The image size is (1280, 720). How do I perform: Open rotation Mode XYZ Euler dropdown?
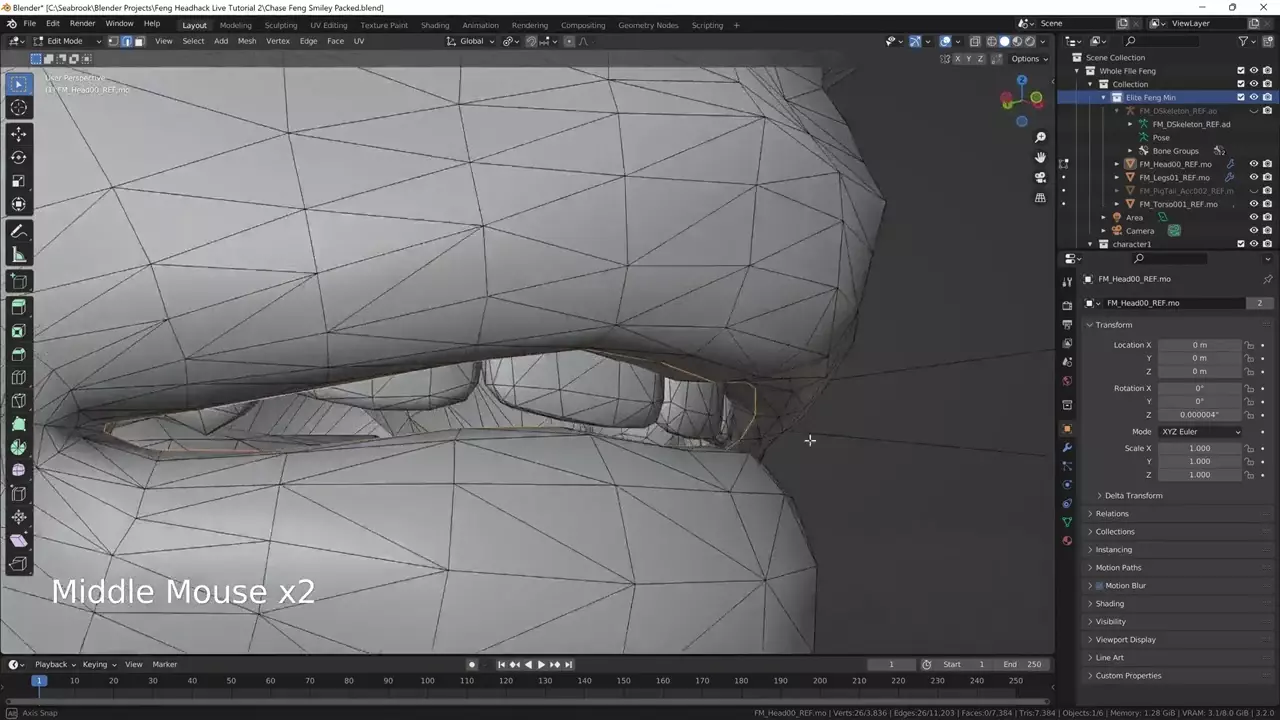(1199, 432)
